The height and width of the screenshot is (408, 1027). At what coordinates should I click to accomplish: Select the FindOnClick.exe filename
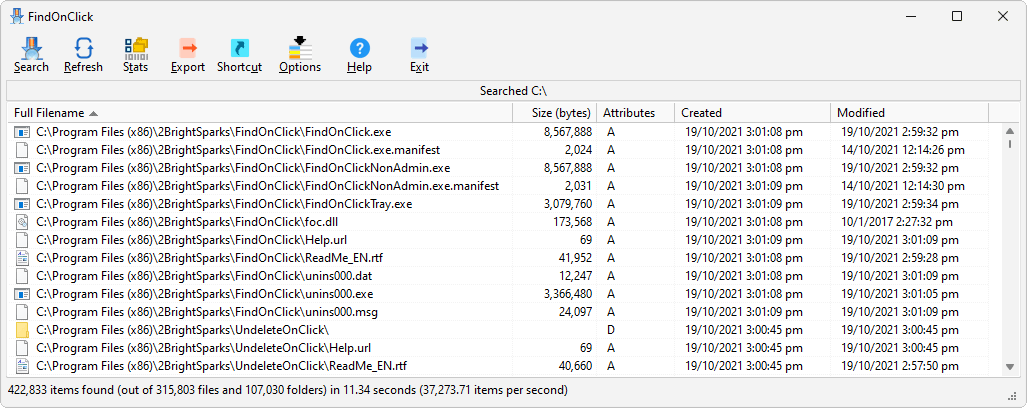pos(214,132)
